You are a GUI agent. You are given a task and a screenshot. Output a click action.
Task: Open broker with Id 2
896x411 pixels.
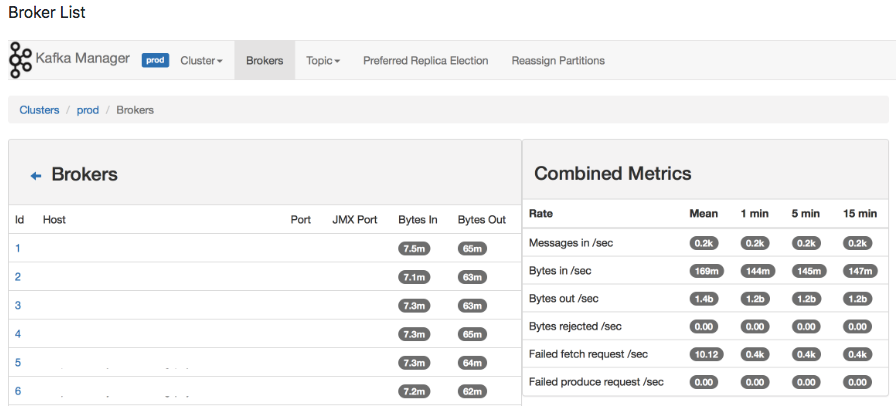tap(18, 277)
